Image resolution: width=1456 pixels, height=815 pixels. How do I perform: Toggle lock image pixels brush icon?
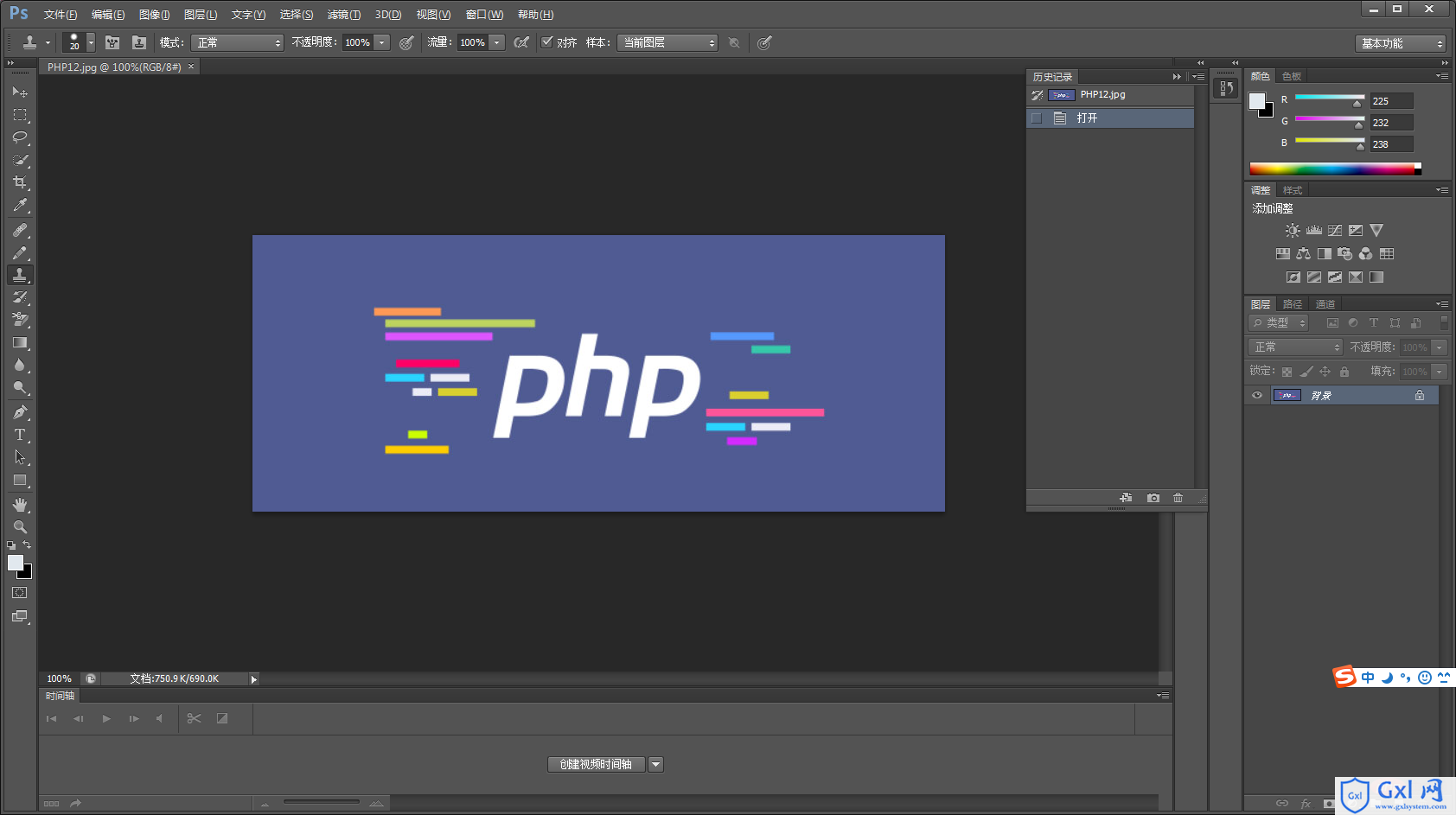[1306, 372]
